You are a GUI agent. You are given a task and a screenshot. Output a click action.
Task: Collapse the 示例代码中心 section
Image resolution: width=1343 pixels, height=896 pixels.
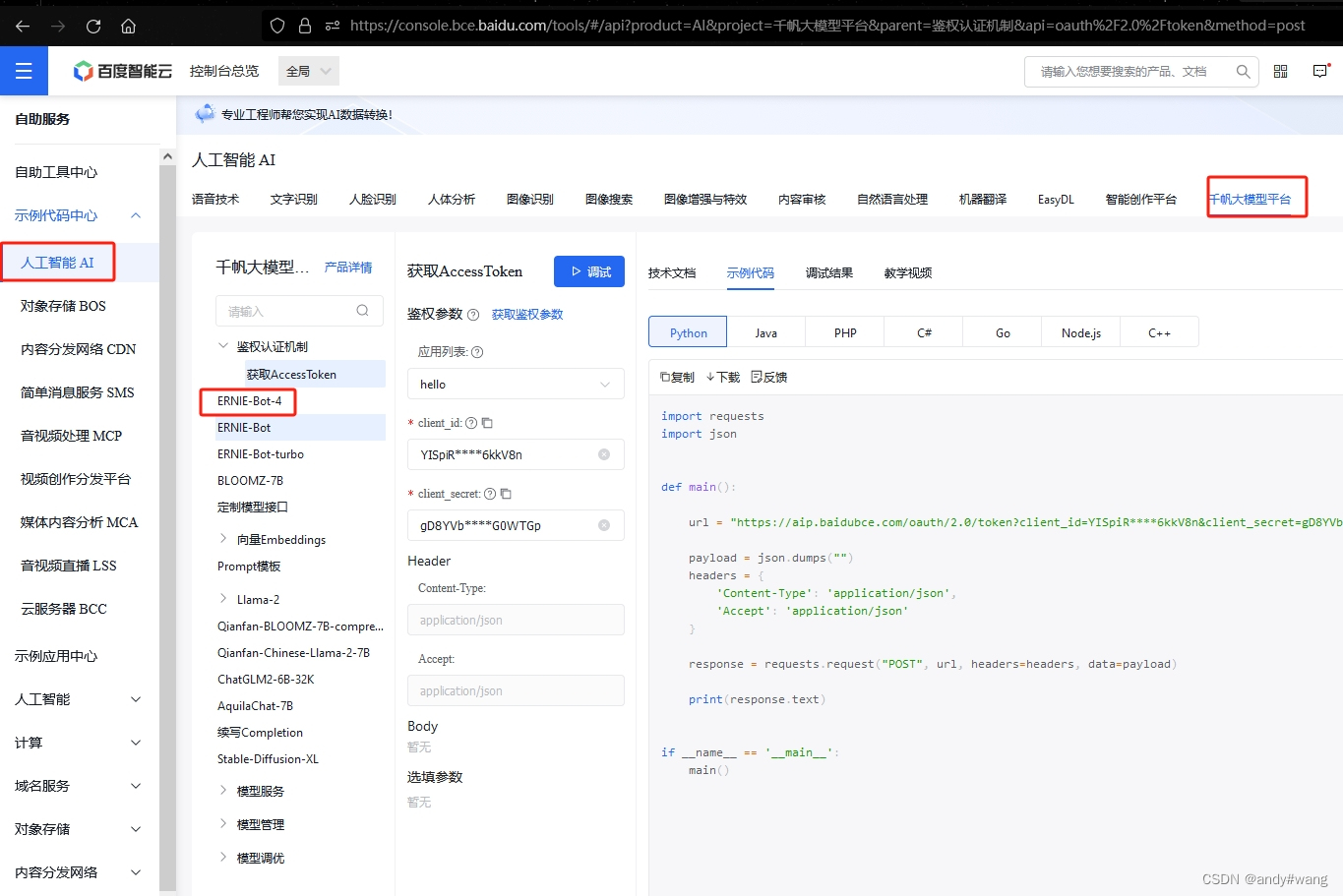136,215
